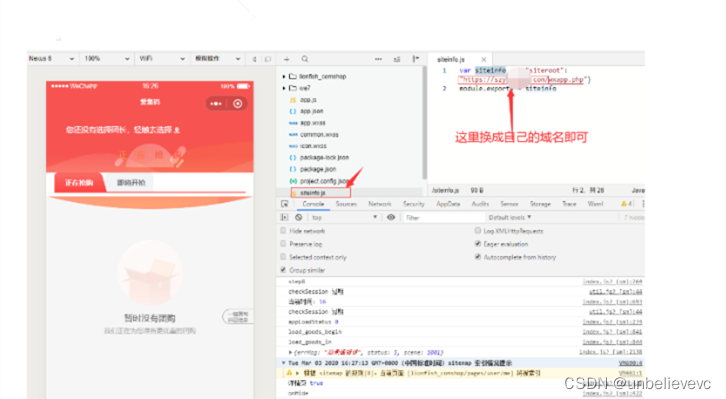Click the sort/format icon above file tree

click(x=397, y=59)
